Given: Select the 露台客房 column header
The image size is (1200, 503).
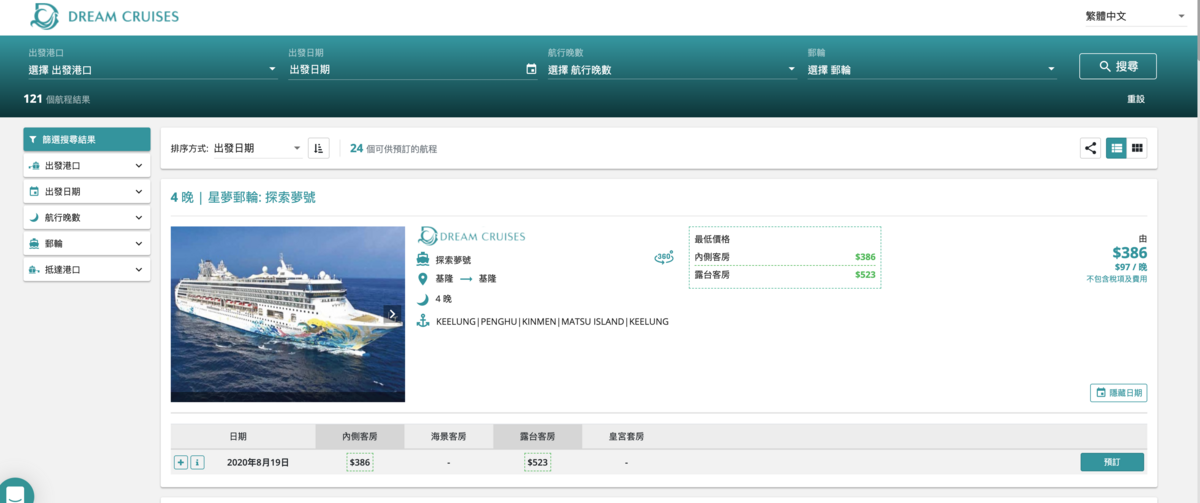Looking at the screenshot, I should pyautogui.click(x=537, y=437).
